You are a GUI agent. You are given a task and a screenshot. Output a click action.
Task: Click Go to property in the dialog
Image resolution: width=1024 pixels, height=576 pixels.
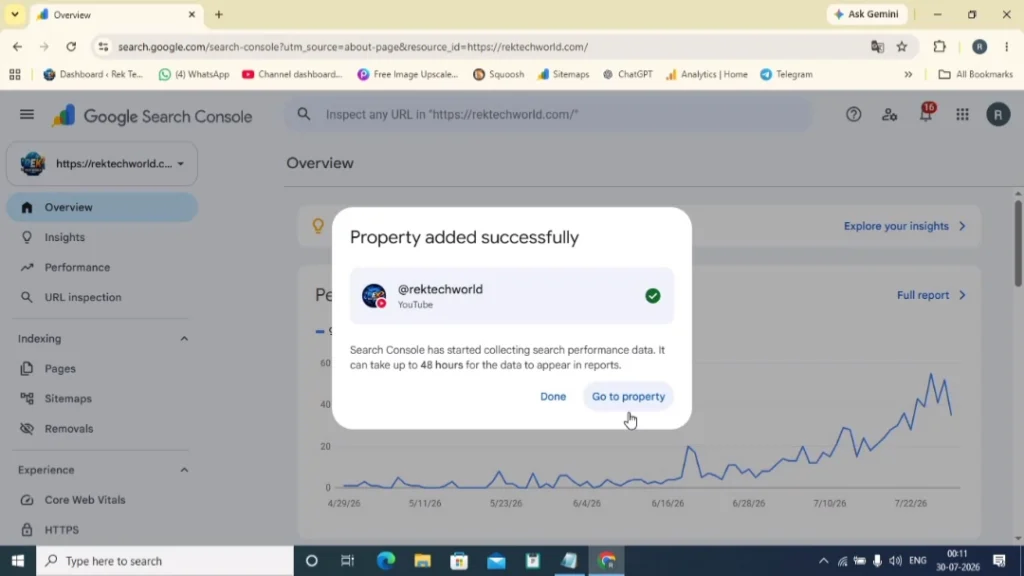(628, 396)
